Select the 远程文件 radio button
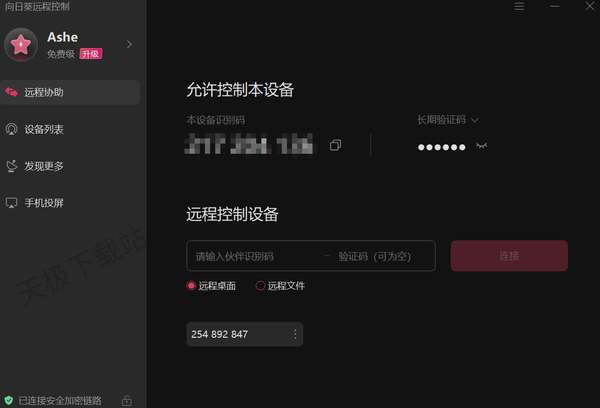The width and height of the screenshot is (600, 408). 260,286
